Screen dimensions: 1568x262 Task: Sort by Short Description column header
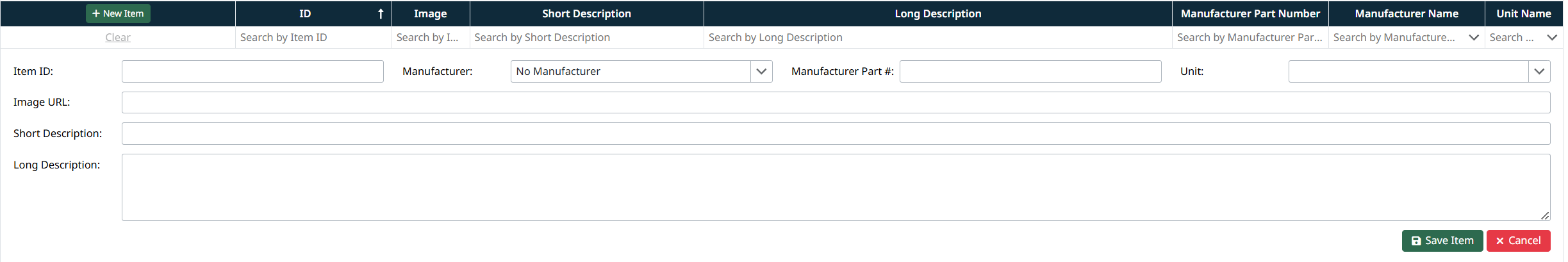click(586, 13)
